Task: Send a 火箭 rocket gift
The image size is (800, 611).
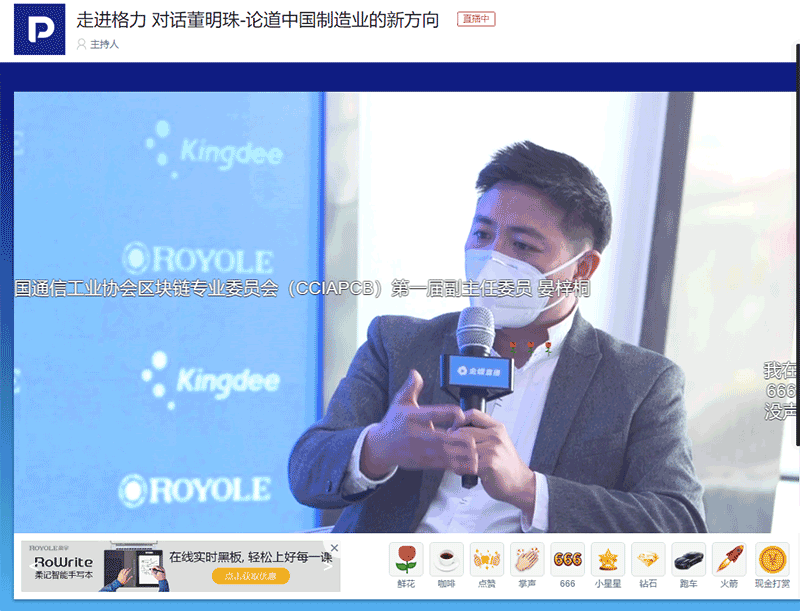Action: tap(729, 560)
